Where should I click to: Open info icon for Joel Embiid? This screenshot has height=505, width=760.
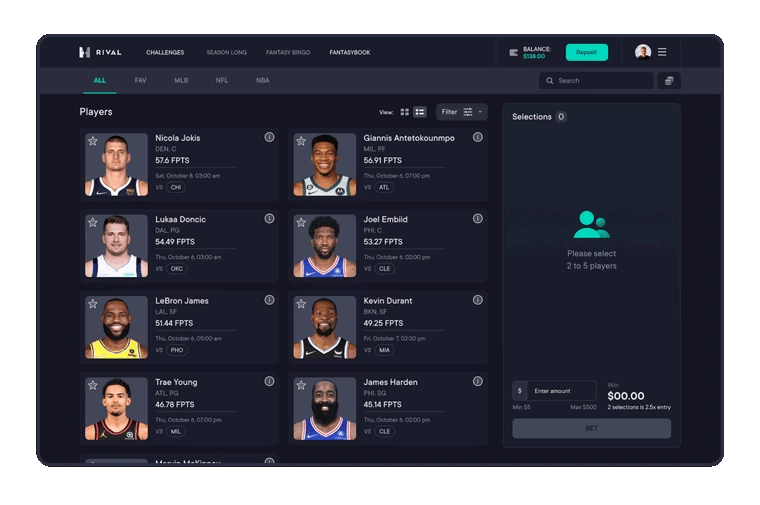(478, 219)
